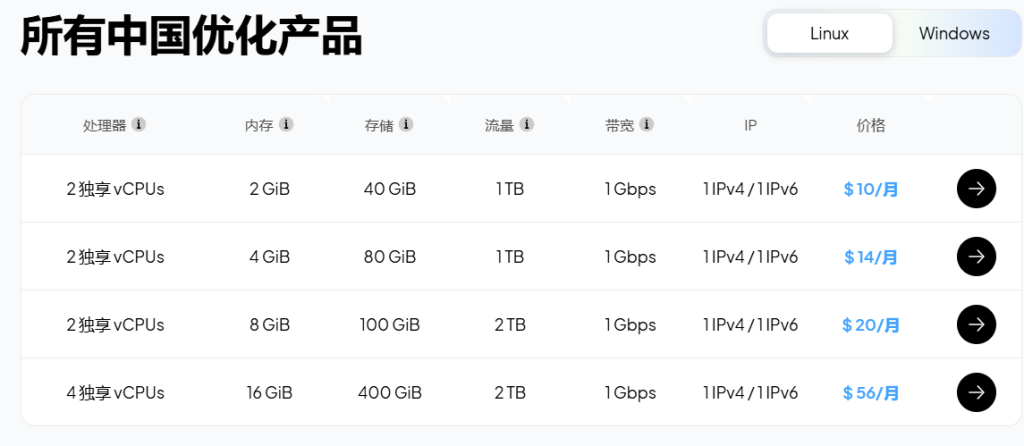Click the arrow button for the $56/月 plan
The image size is (1024, 446).
[976, 392]
